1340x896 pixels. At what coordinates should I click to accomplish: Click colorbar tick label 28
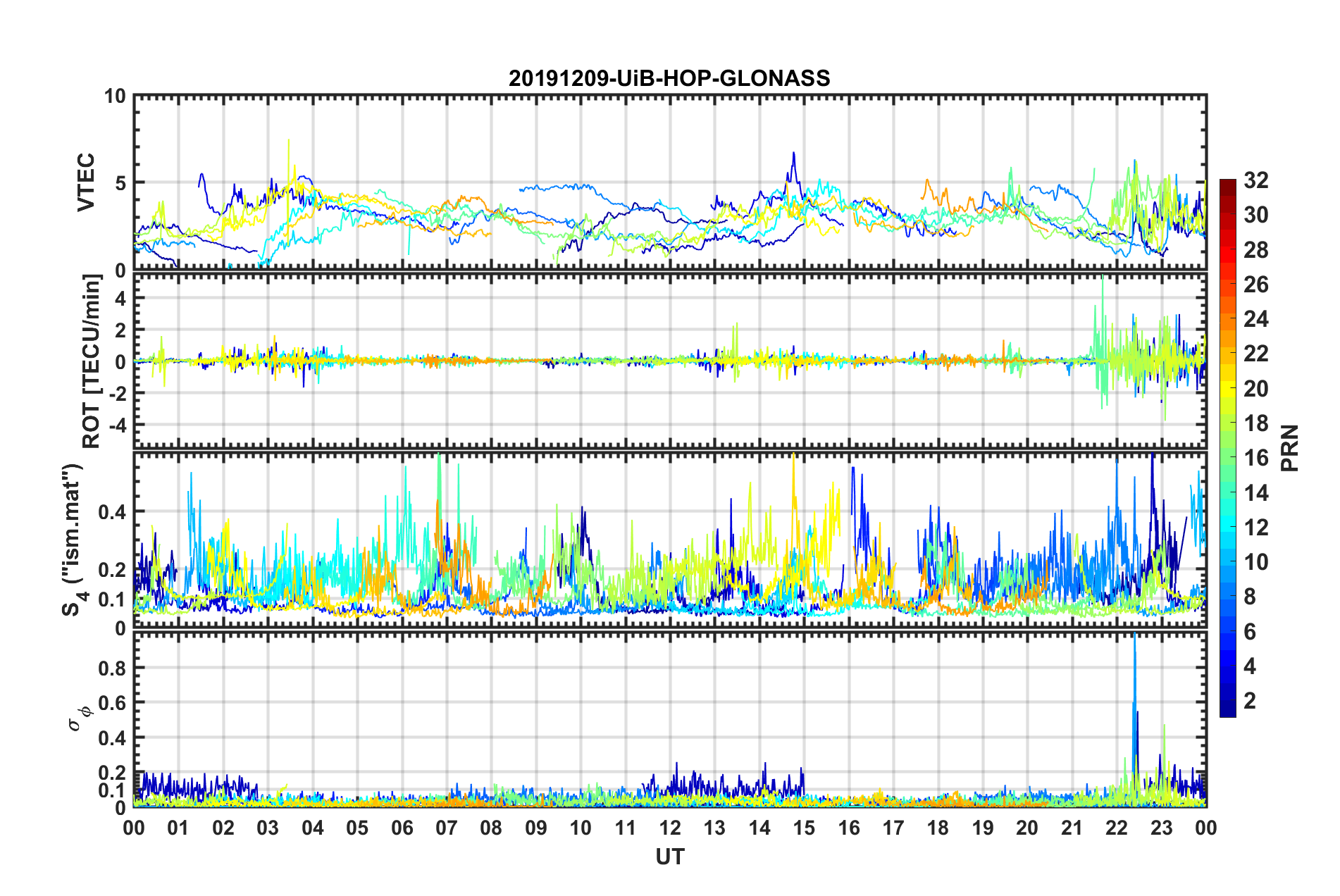[x=1255, y=250]
